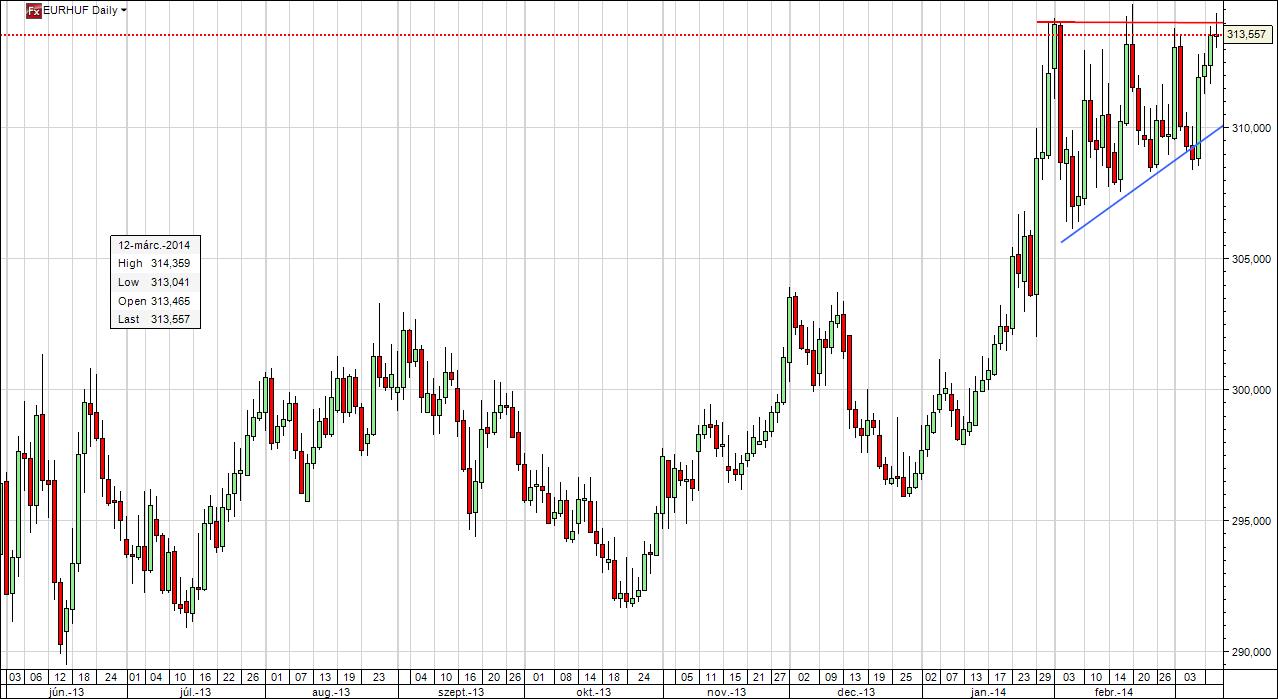
Task: Click the 290,000 price axis label
Action: [1252, 652]
